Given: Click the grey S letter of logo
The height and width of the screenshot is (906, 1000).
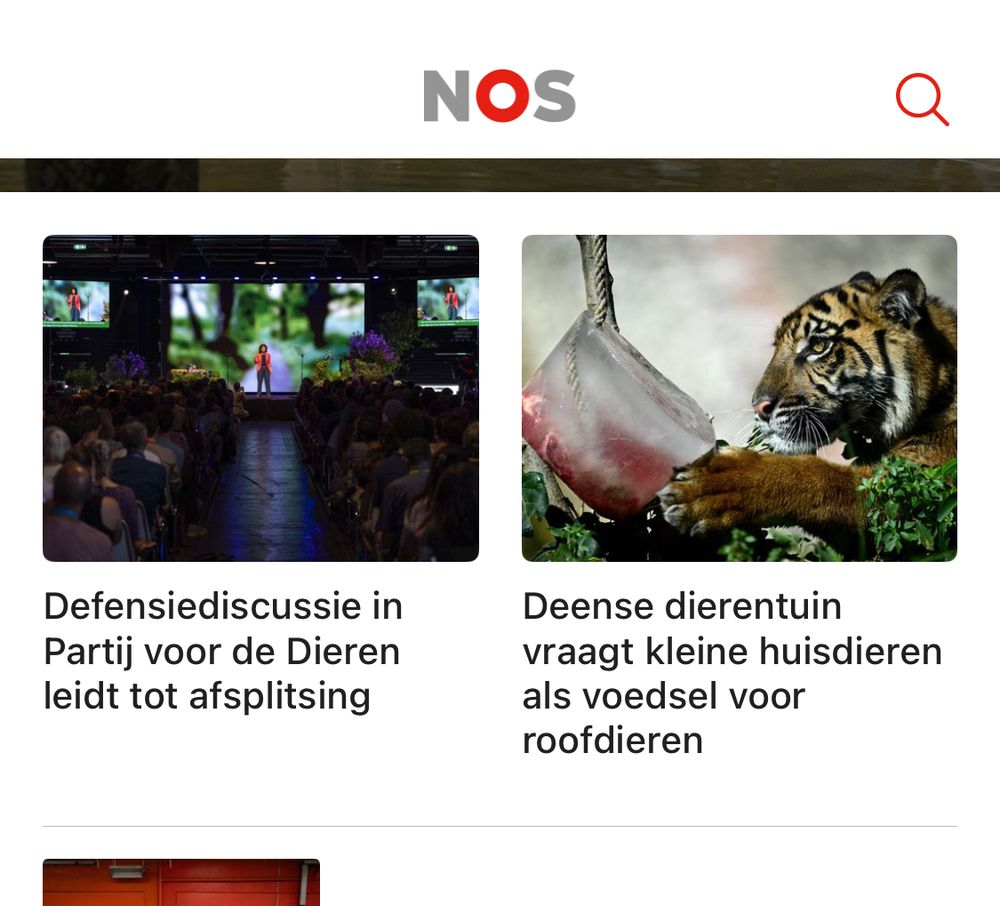Looking at the screenshot, I should coord(554,96).
